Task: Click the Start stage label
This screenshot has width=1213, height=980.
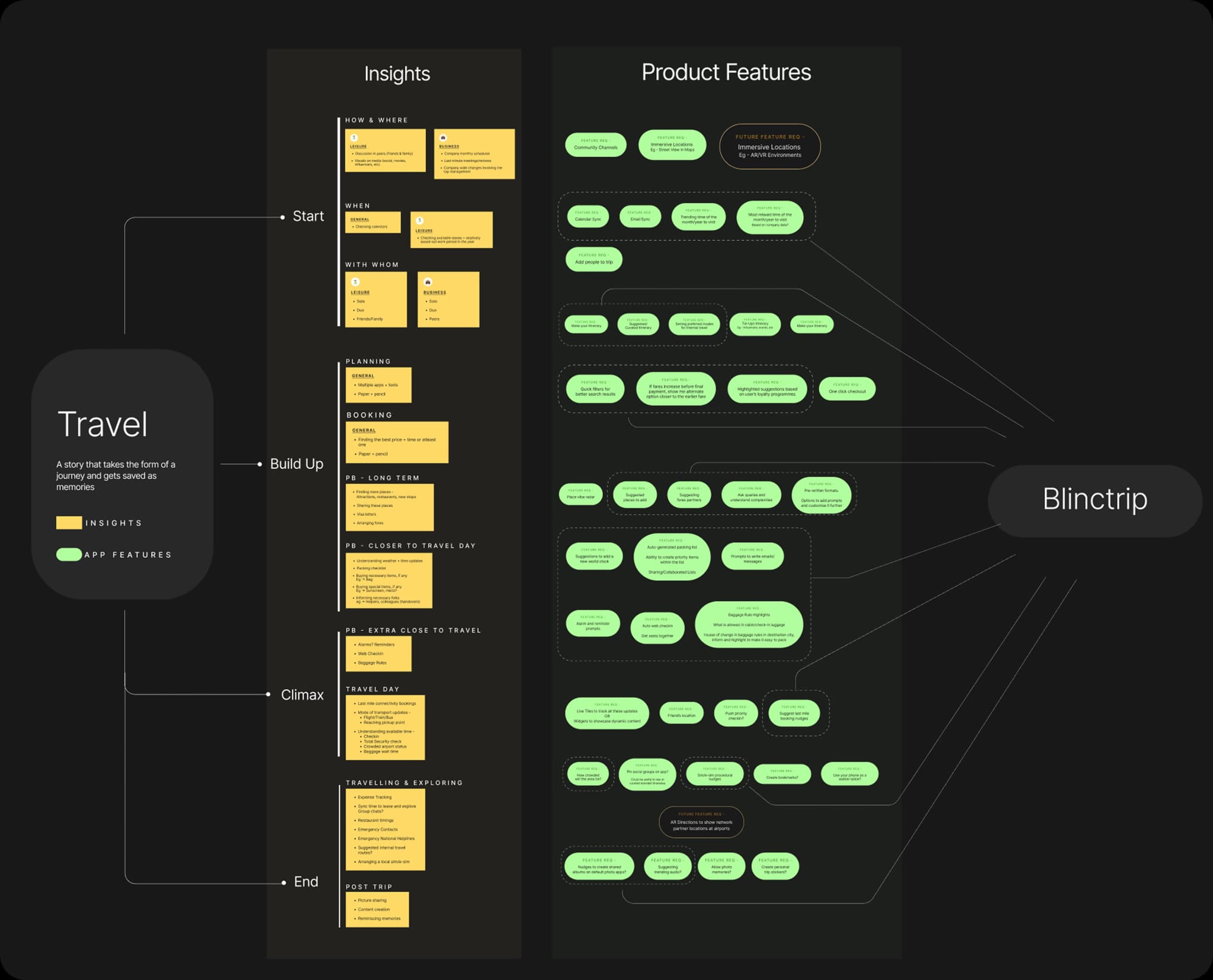Action: [x=308, y=216]
